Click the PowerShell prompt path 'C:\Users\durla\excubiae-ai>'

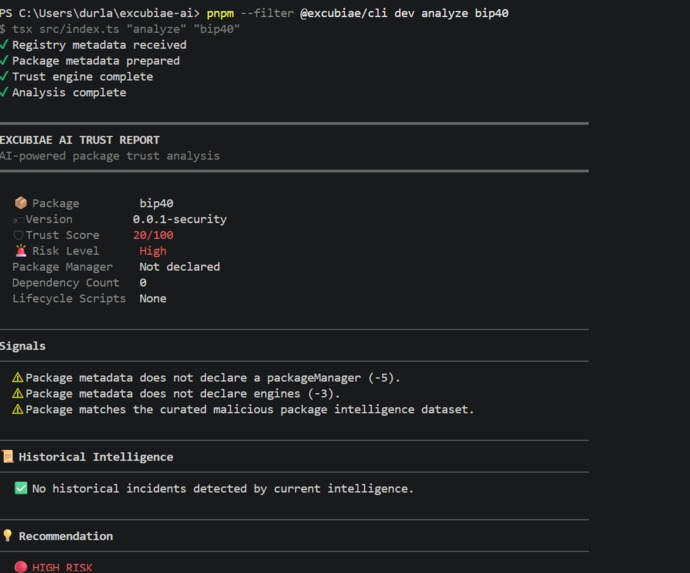(x=109, y=13)
